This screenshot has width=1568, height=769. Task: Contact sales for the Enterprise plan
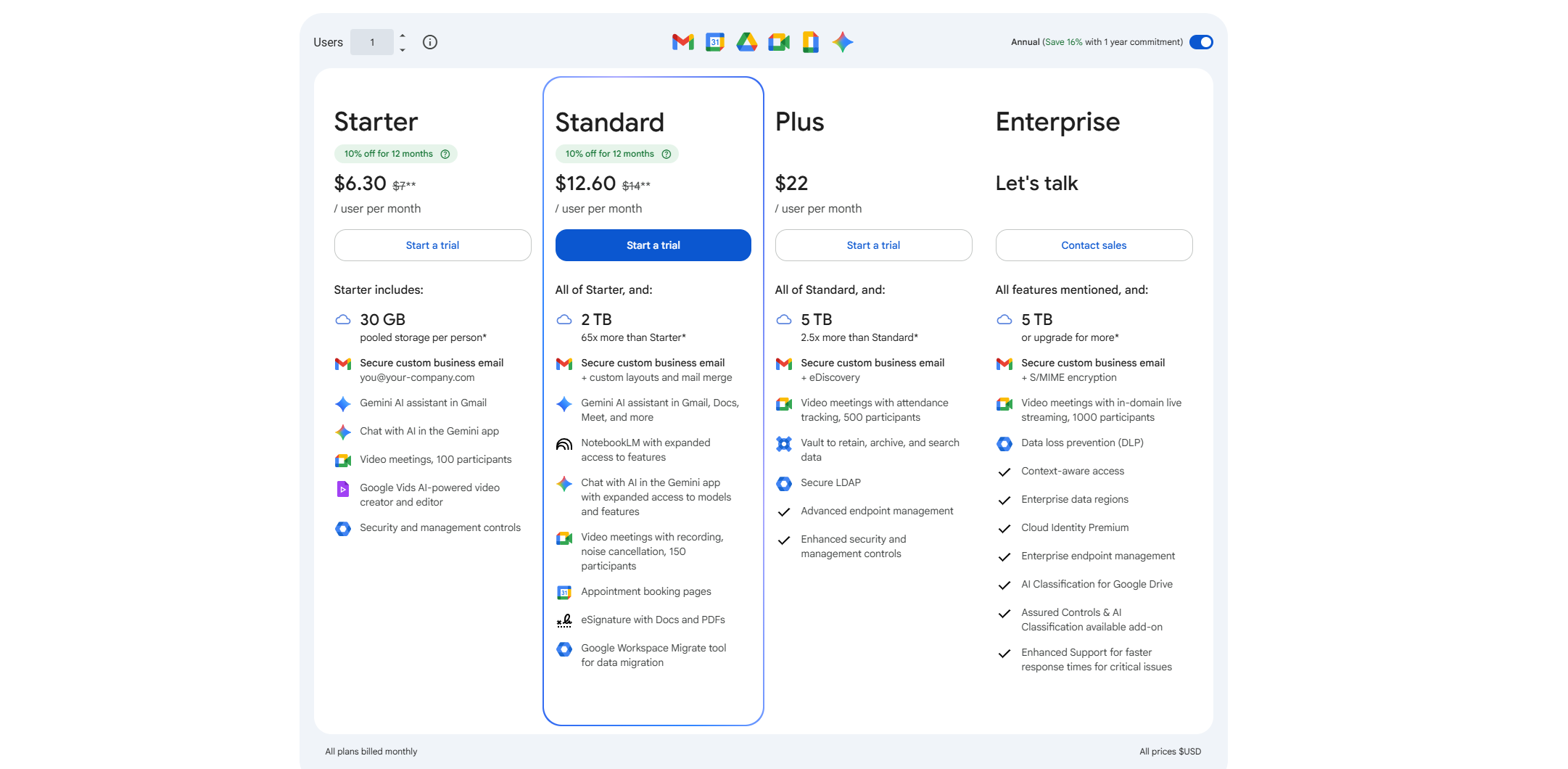coord(1094,245)
